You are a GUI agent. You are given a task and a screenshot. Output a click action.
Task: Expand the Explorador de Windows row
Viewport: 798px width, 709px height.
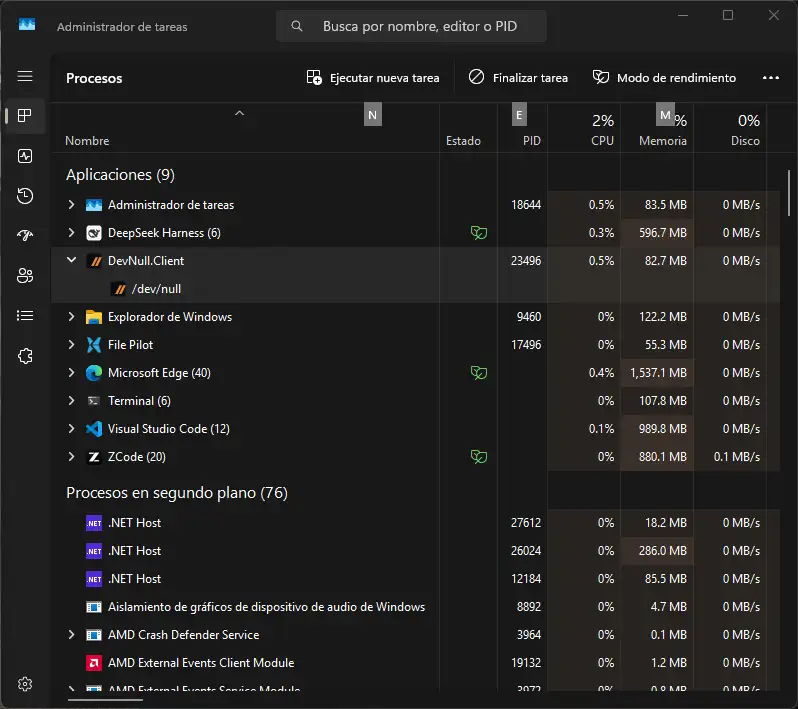[71, 317]
